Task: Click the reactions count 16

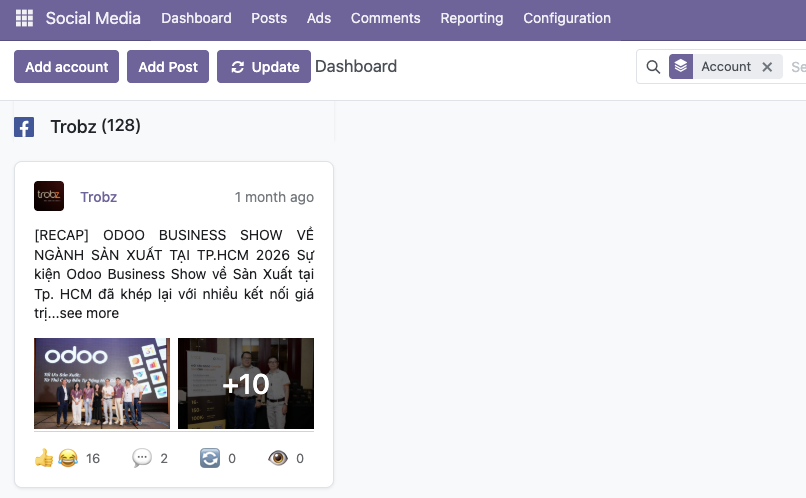Action: point(93,458)
